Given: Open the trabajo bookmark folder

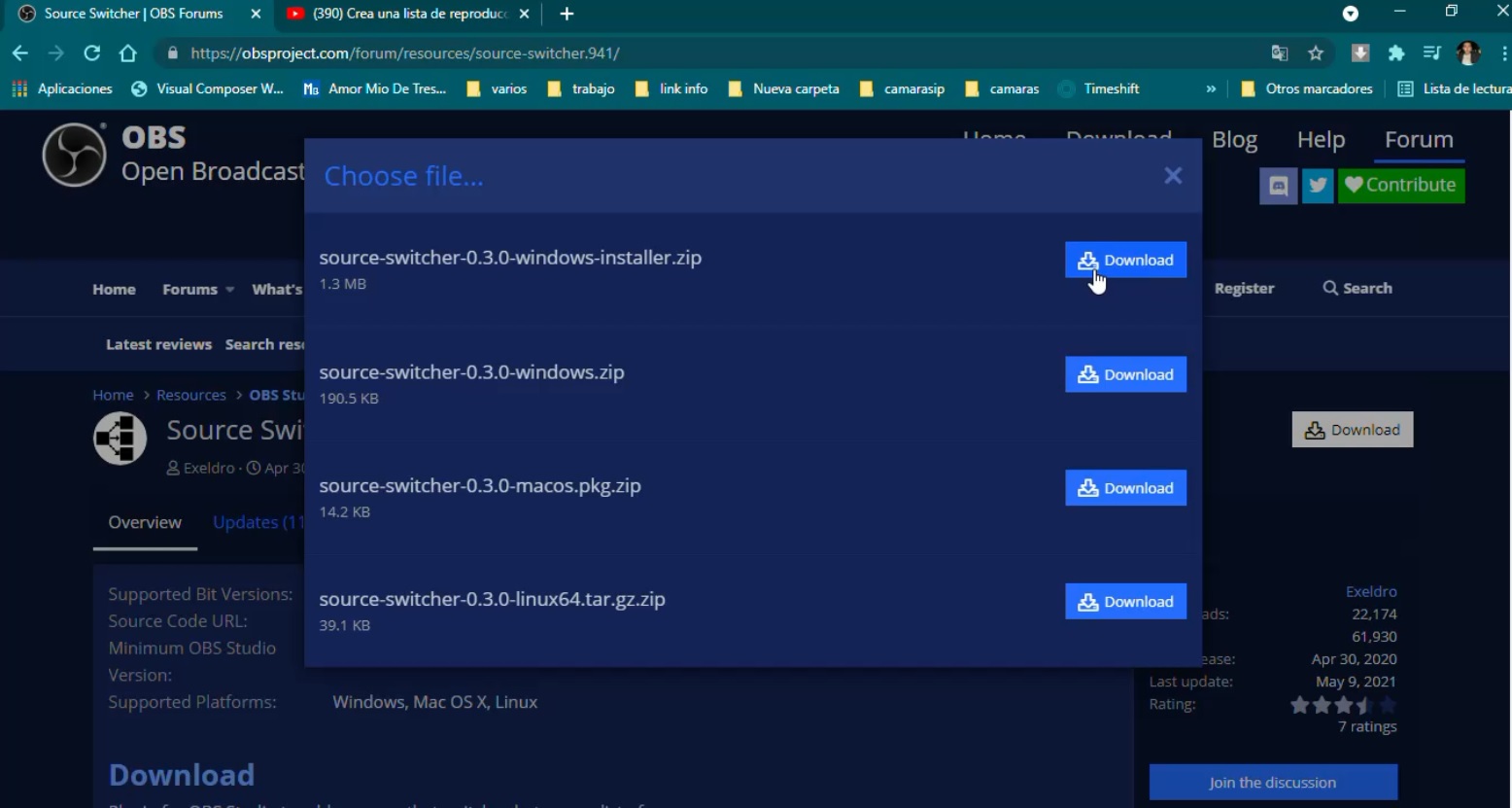Looking at the screenshot, I should pyautogui.click(x=581, y=88).
